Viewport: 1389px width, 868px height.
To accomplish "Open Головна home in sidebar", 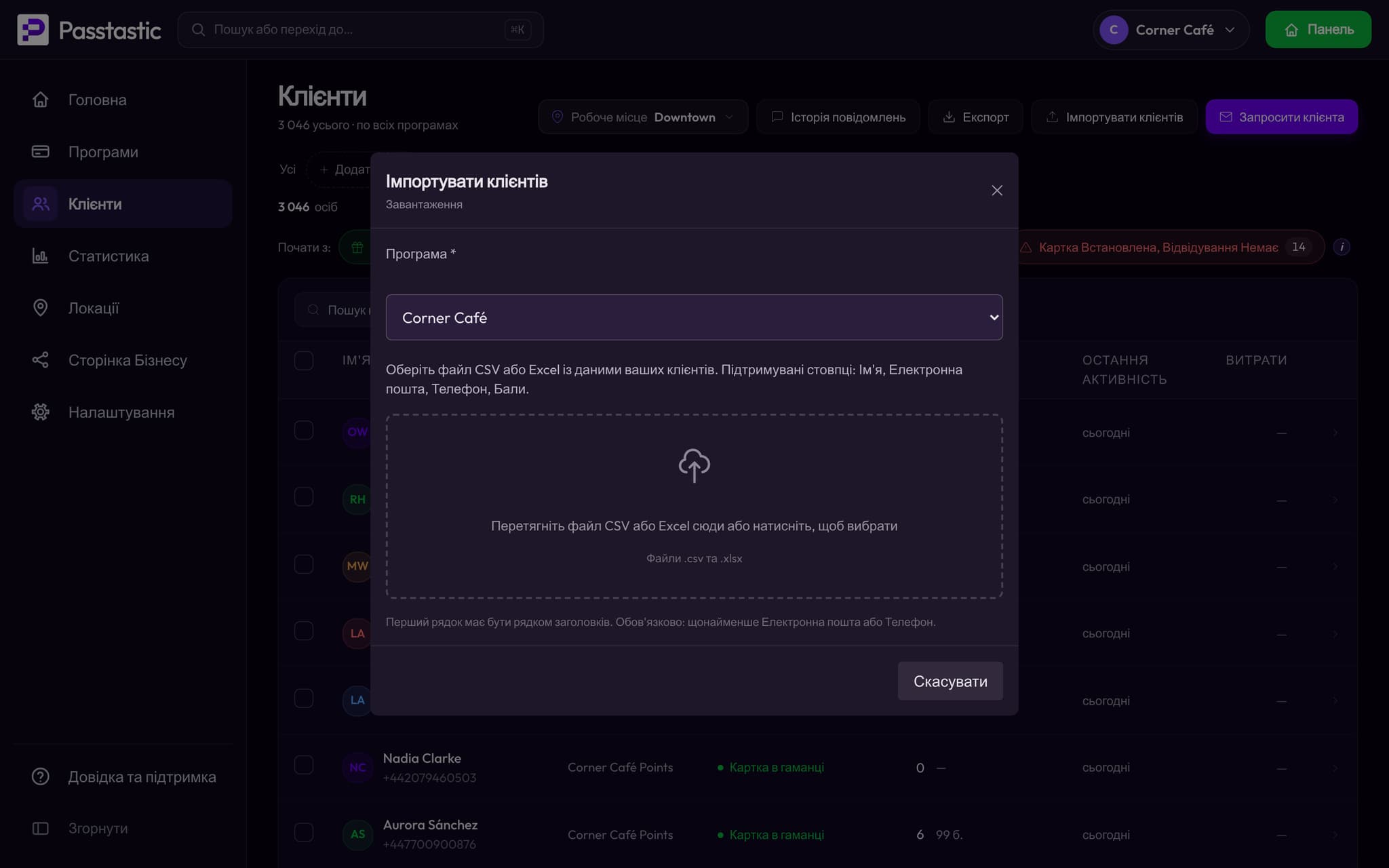I will 123,100.
